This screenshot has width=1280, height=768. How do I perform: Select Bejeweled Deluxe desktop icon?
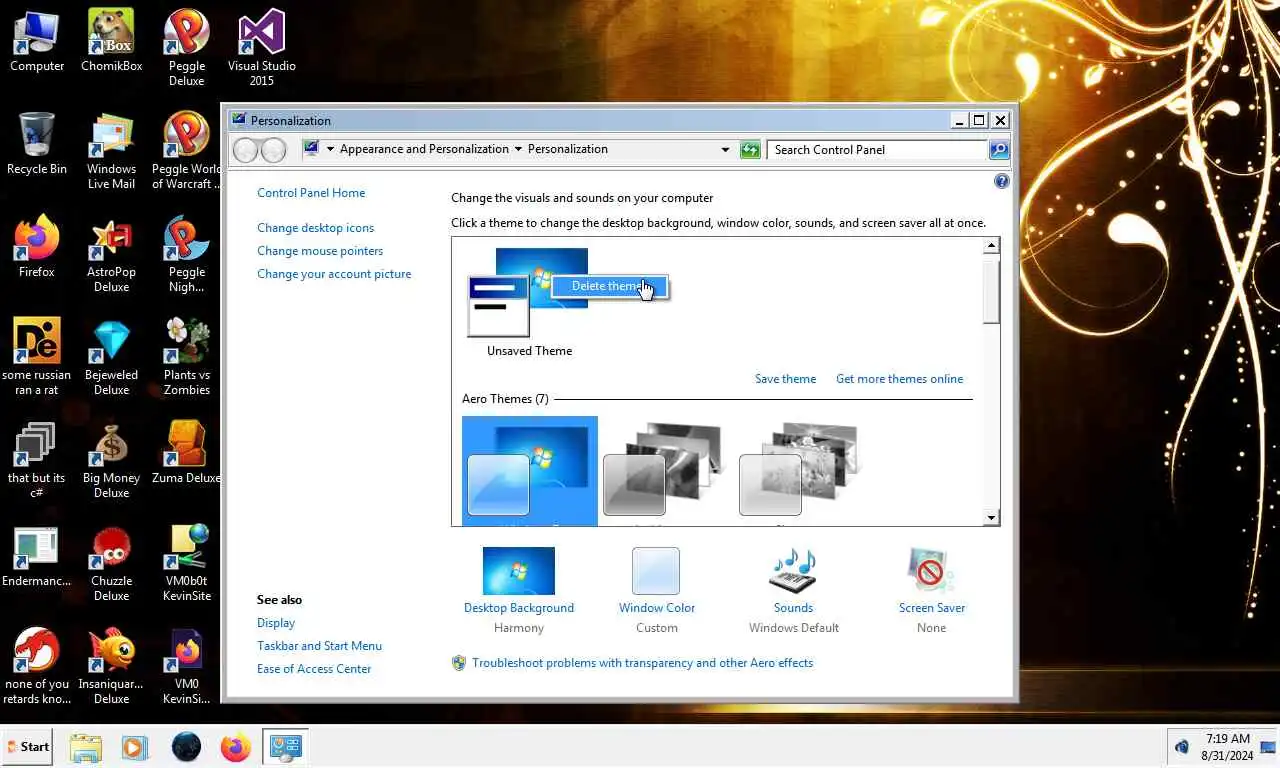click(x=111, y=357)
